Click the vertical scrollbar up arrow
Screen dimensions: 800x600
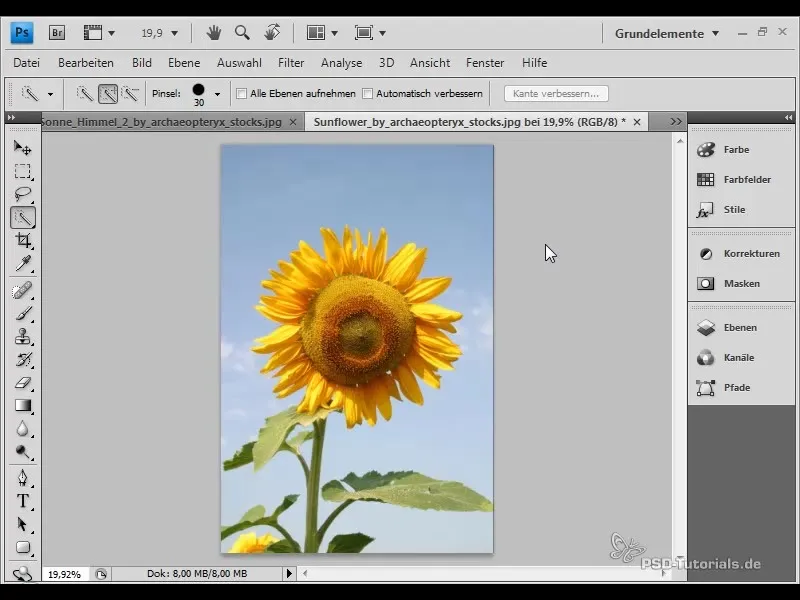(680, 141)
